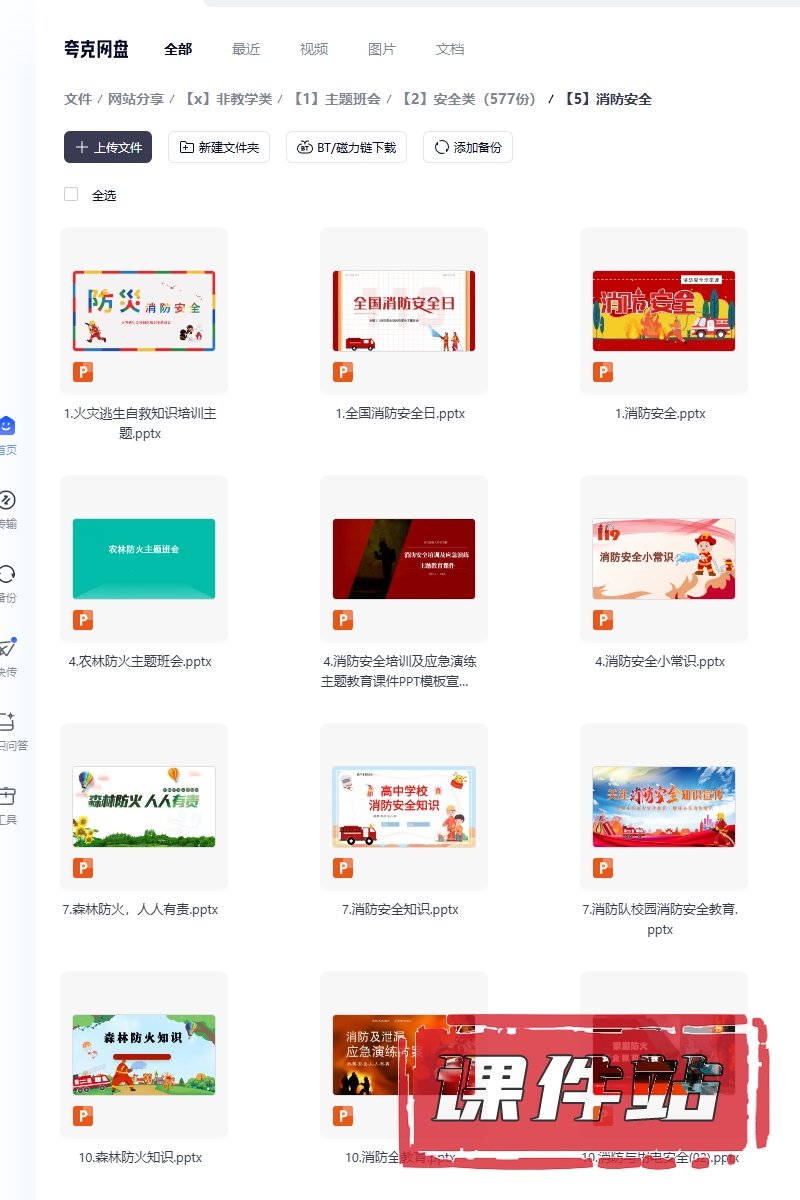The image size is (800, 1200).
Task: Open the 工具 toolbox icon in sidebar
Action: 7,796
